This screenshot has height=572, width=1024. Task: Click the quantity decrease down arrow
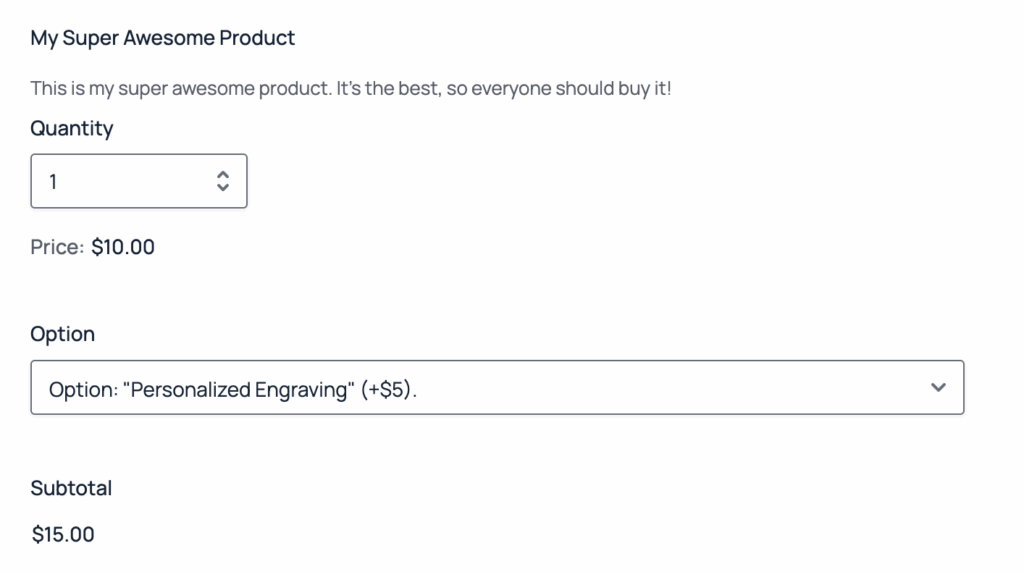(223, 187)
